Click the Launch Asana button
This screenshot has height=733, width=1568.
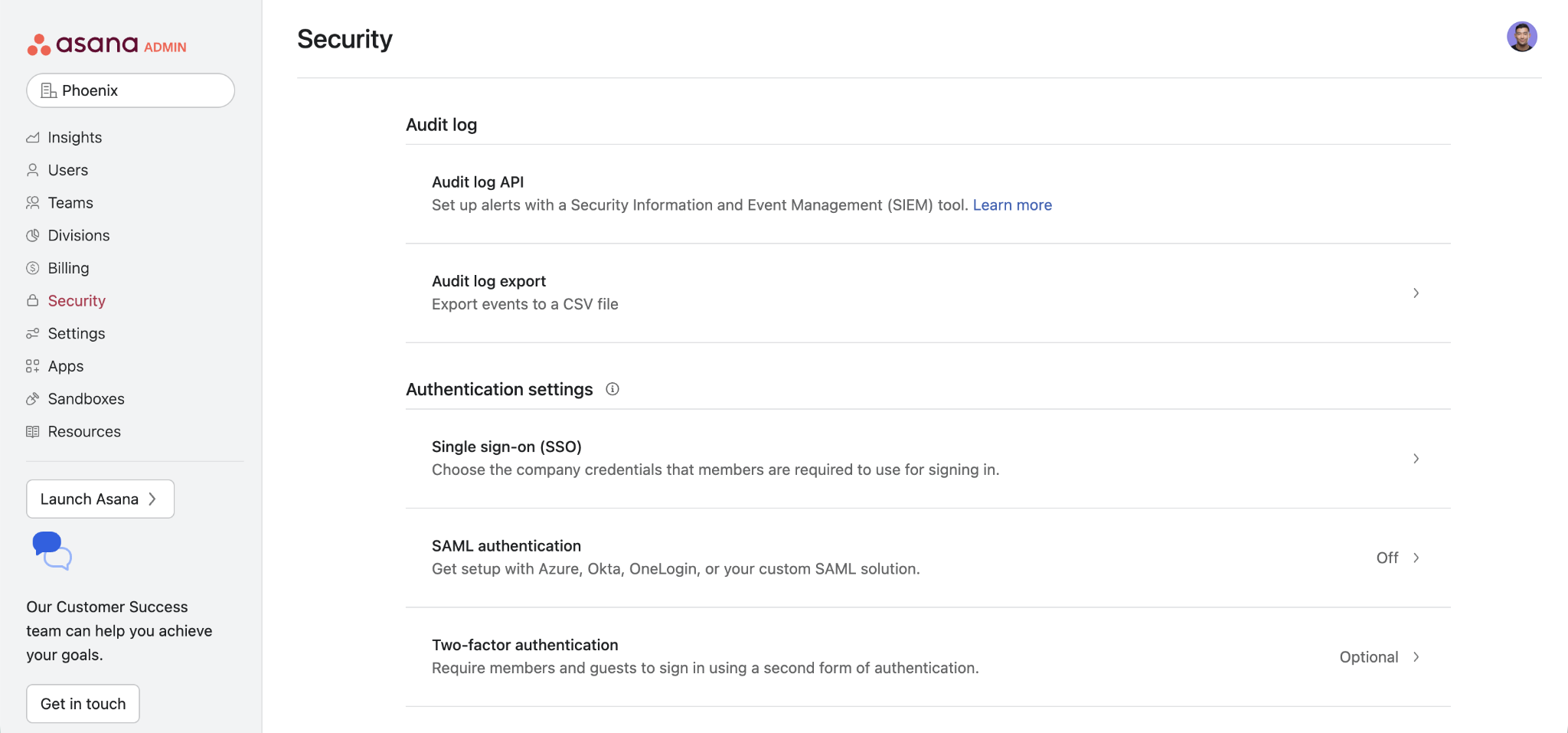(100, 499)
